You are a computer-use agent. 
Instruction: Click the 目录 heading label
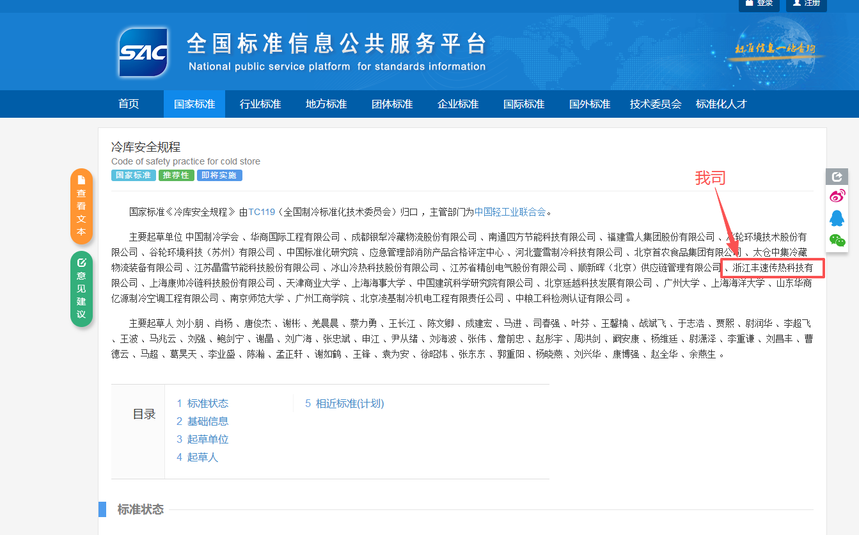pyautogui.click(x=144, y=414)
